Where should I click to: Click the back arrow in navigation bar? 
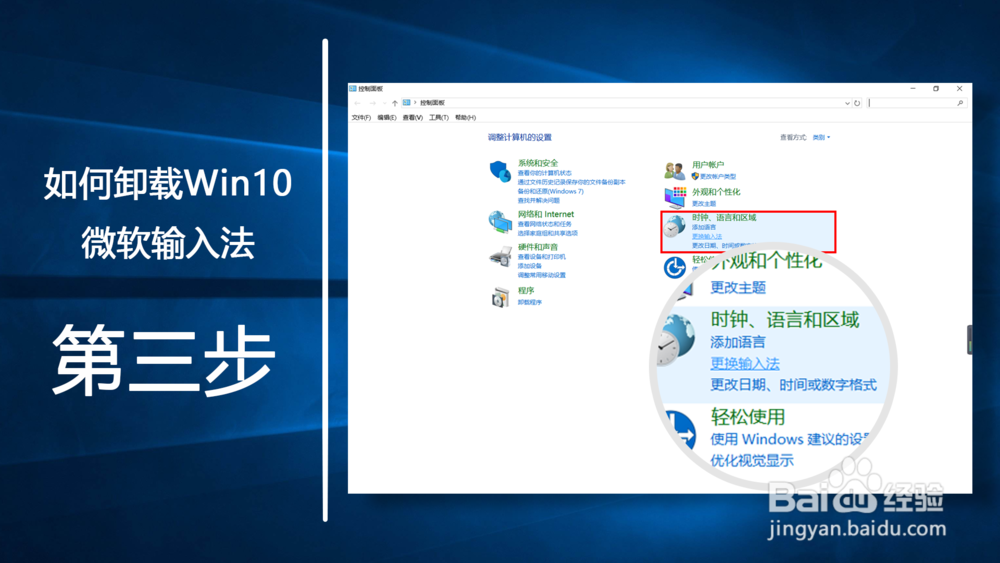357,103
